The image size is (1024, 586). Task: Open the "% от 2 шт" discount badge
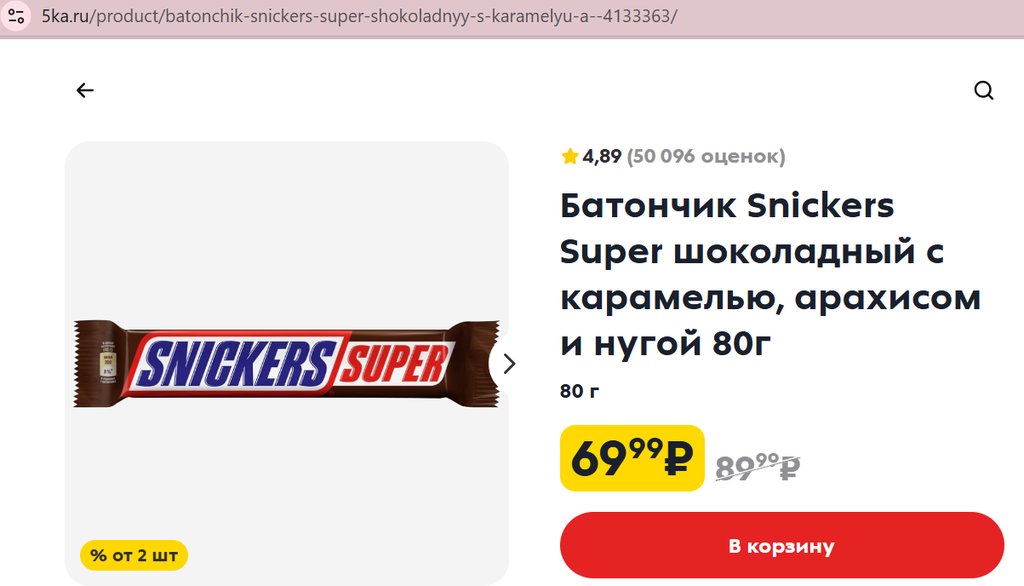(x=134, y=555)
